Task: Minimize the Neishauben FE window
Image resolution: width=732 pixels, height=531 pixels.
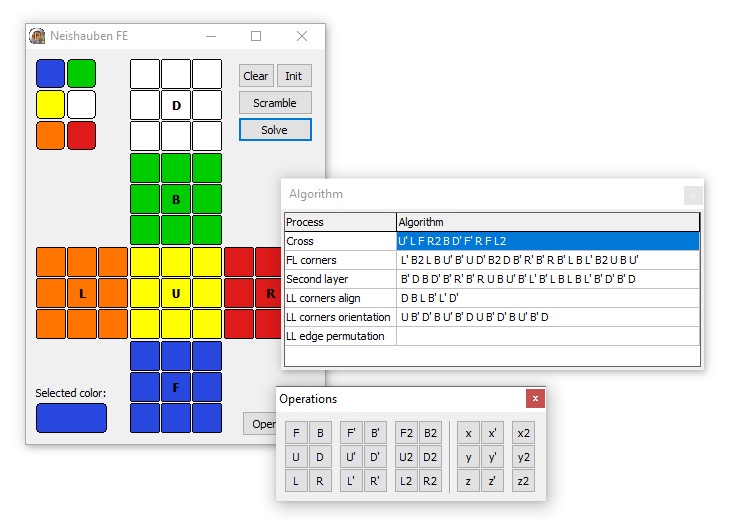Action: [x=211, y=36]
